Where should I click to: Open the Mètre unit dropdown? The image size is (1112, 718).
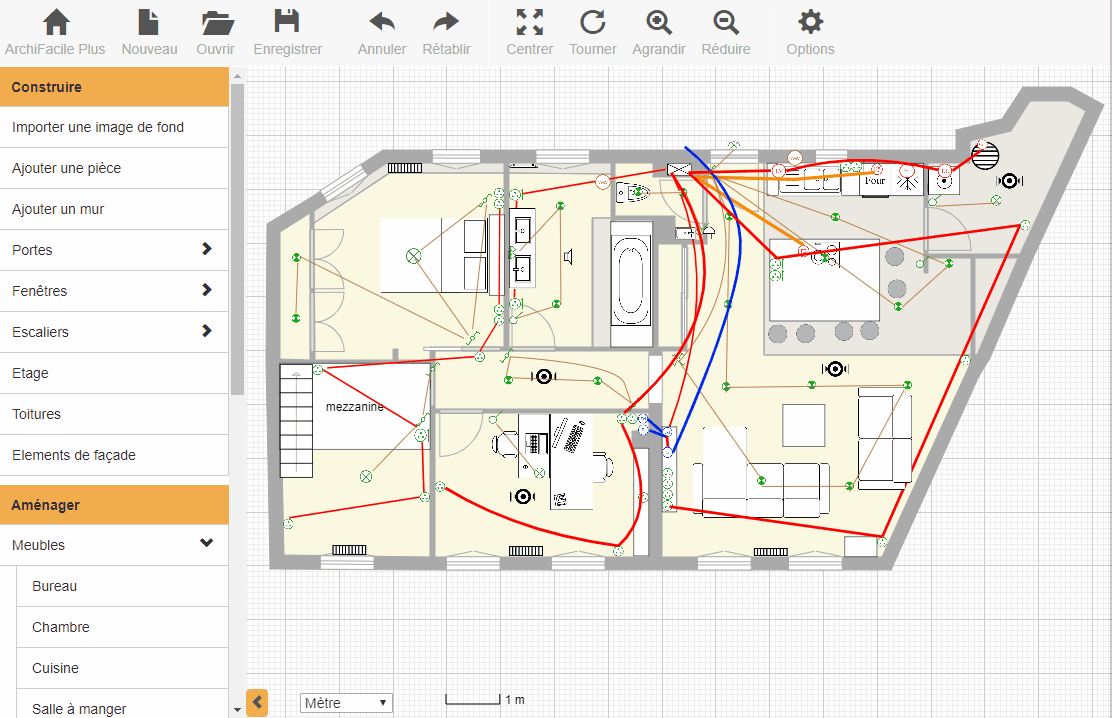(346, 703)
